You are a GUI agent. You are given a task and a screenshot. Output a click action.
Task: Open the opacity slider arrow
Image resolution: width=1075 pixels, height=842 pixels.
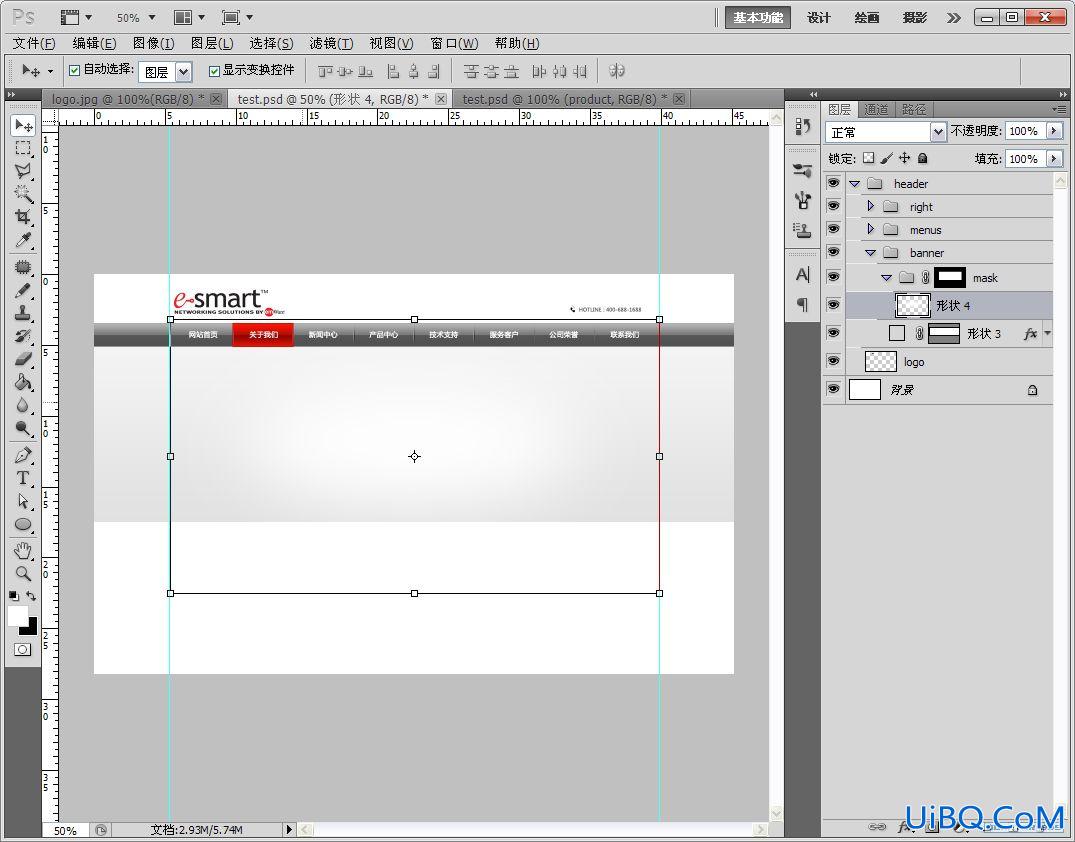pyautogui.click(x=1054, y=130)
